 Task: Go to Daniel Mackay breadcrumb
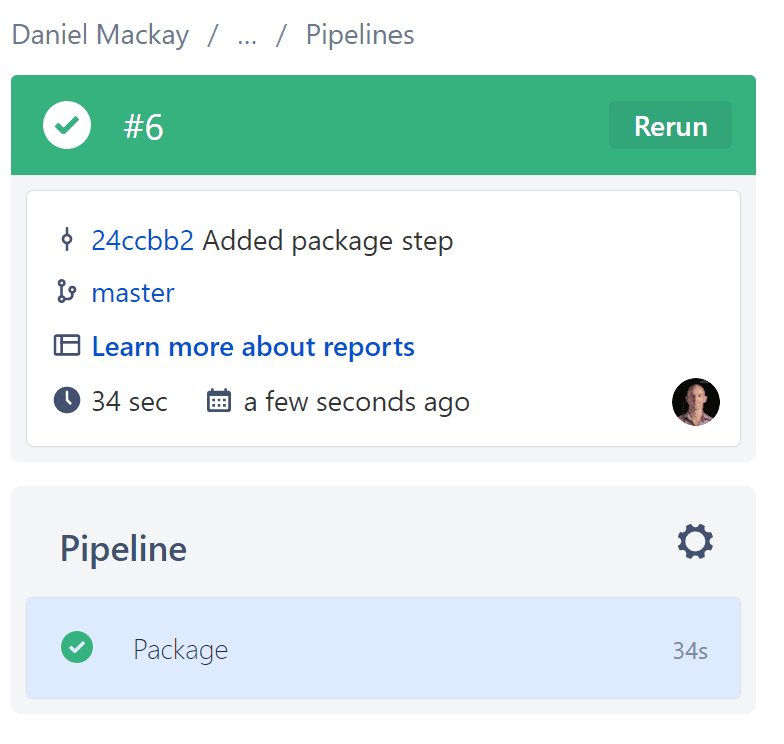coord(100,34)
